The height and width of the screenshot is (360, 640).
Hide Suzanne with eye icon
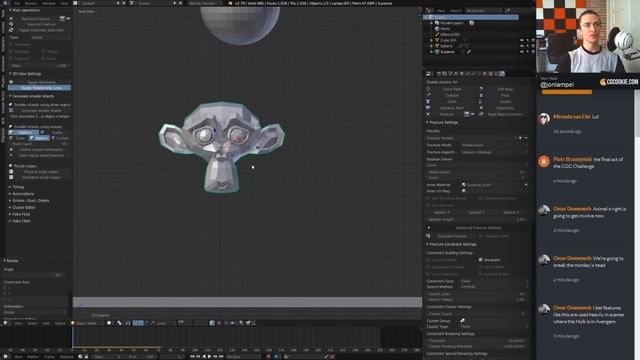(x=522, y=52)
